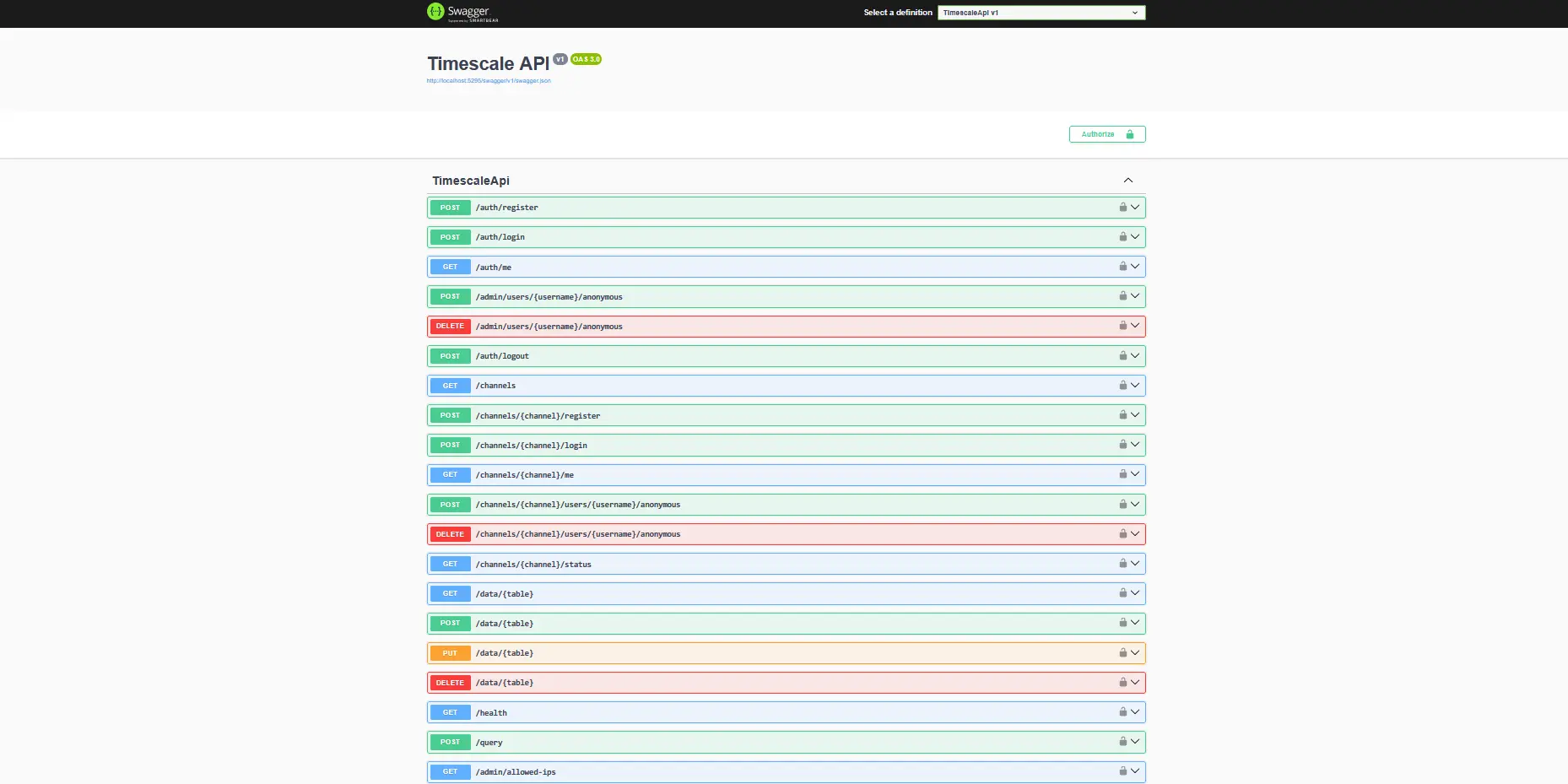
Task: Click lock icon on GET /health row
Action: [x=1122, y=712]
